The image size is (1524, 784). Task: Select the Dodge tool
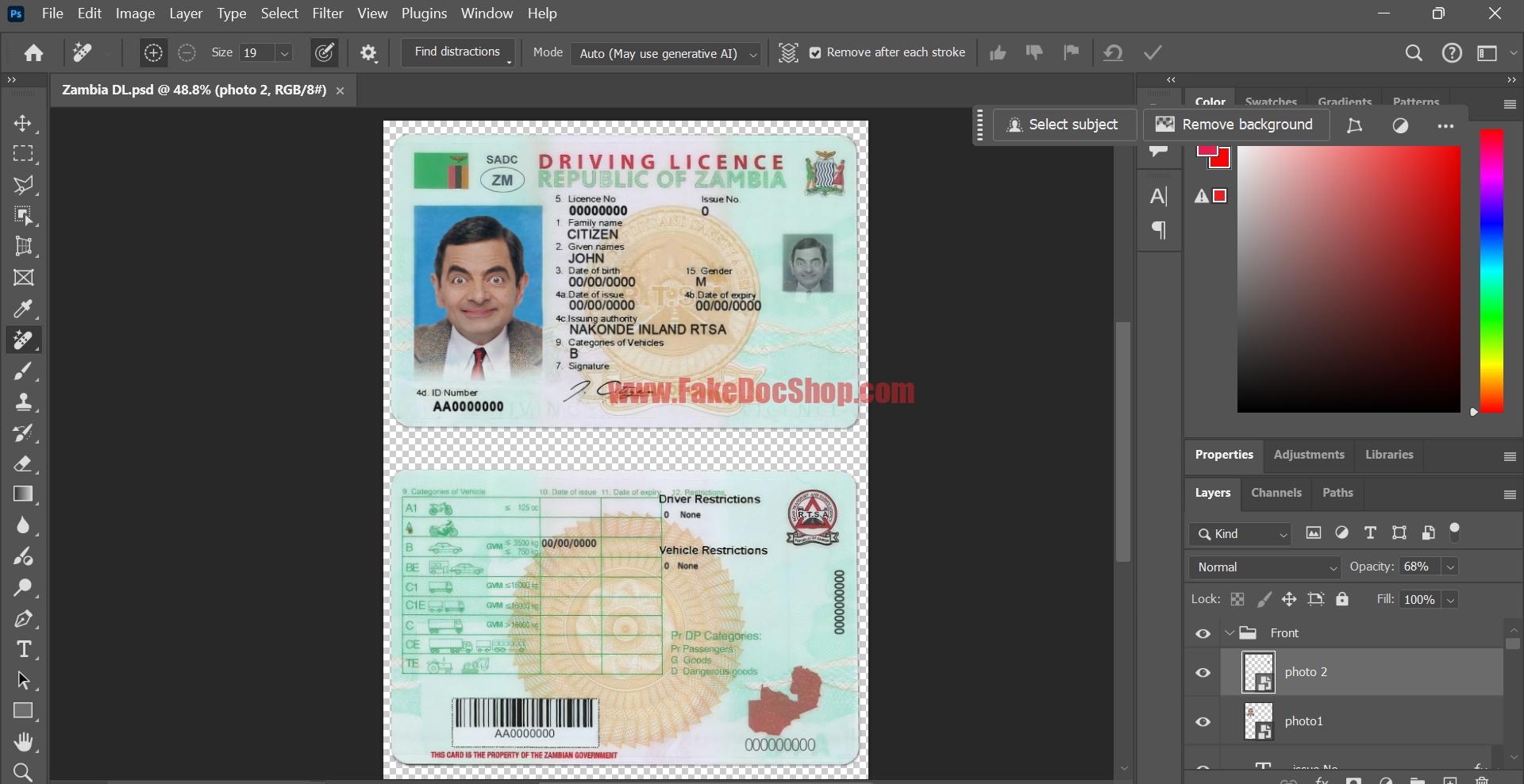[x=23, y=588]
